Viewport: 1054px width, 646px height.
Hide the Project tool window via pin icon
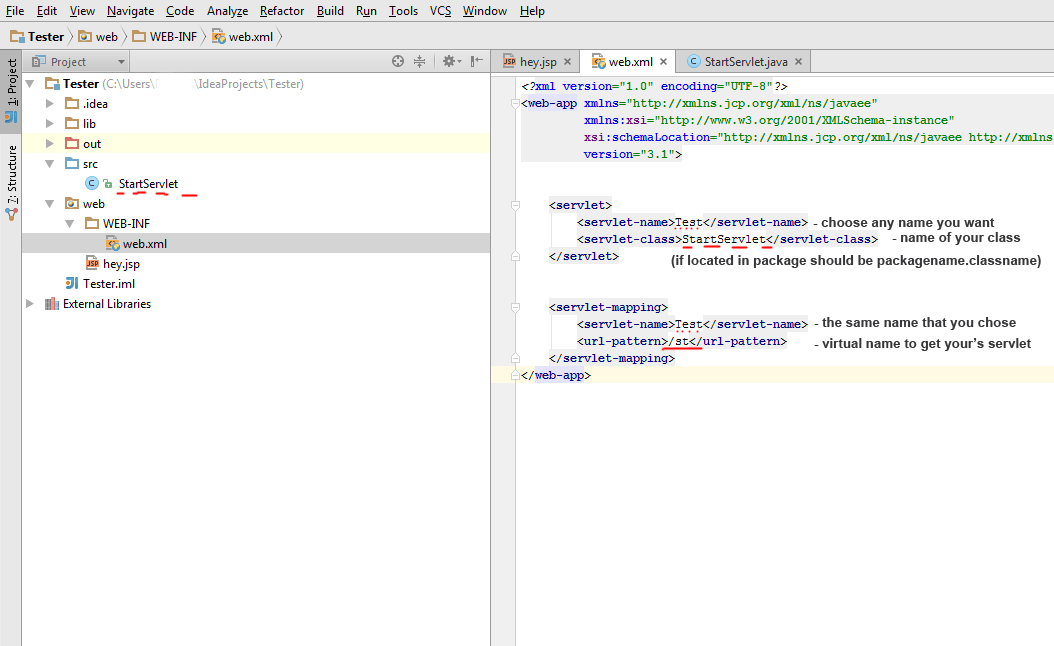[477, 62]
